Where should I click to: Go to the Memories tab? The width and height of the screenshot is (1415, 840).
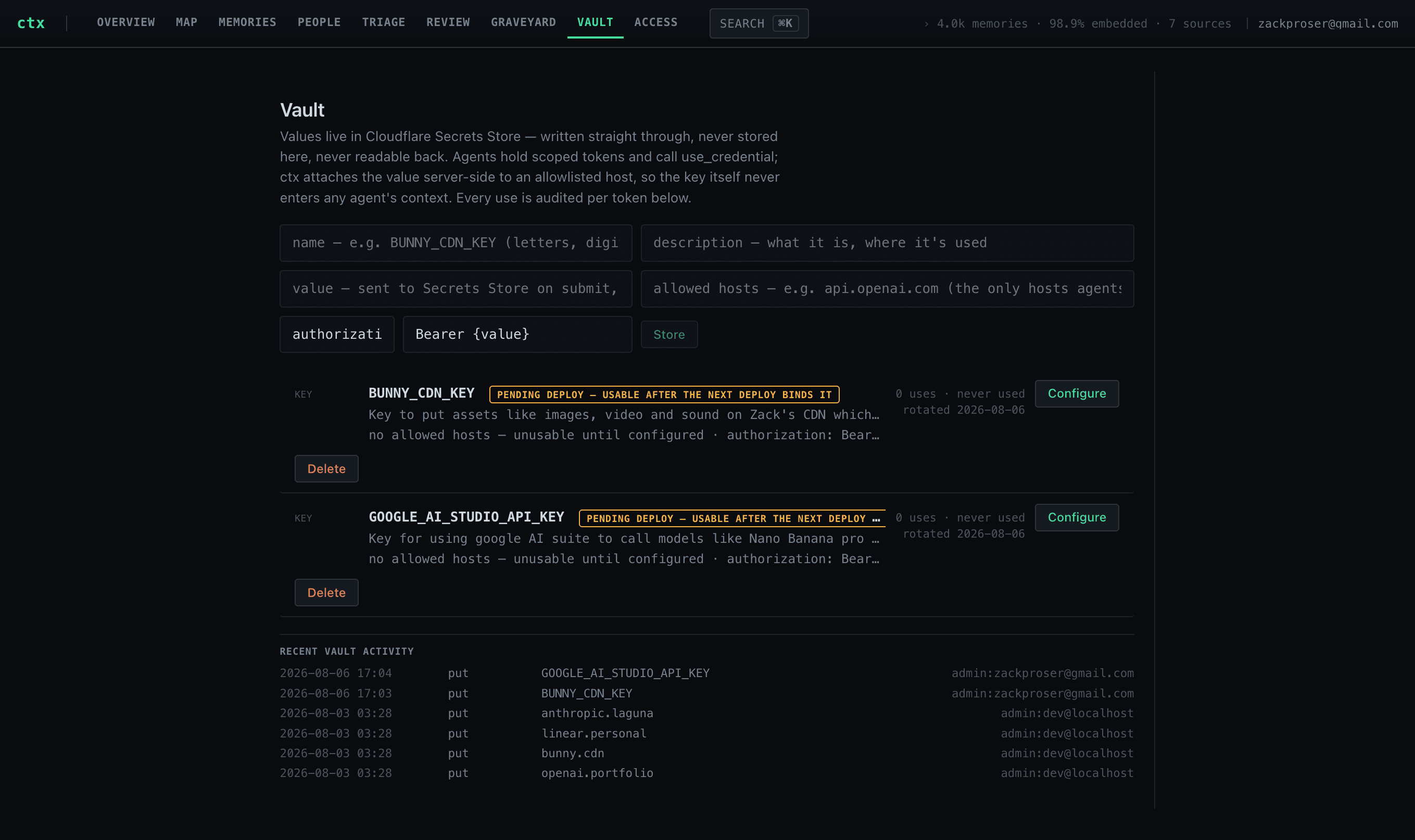click(247, 23)
